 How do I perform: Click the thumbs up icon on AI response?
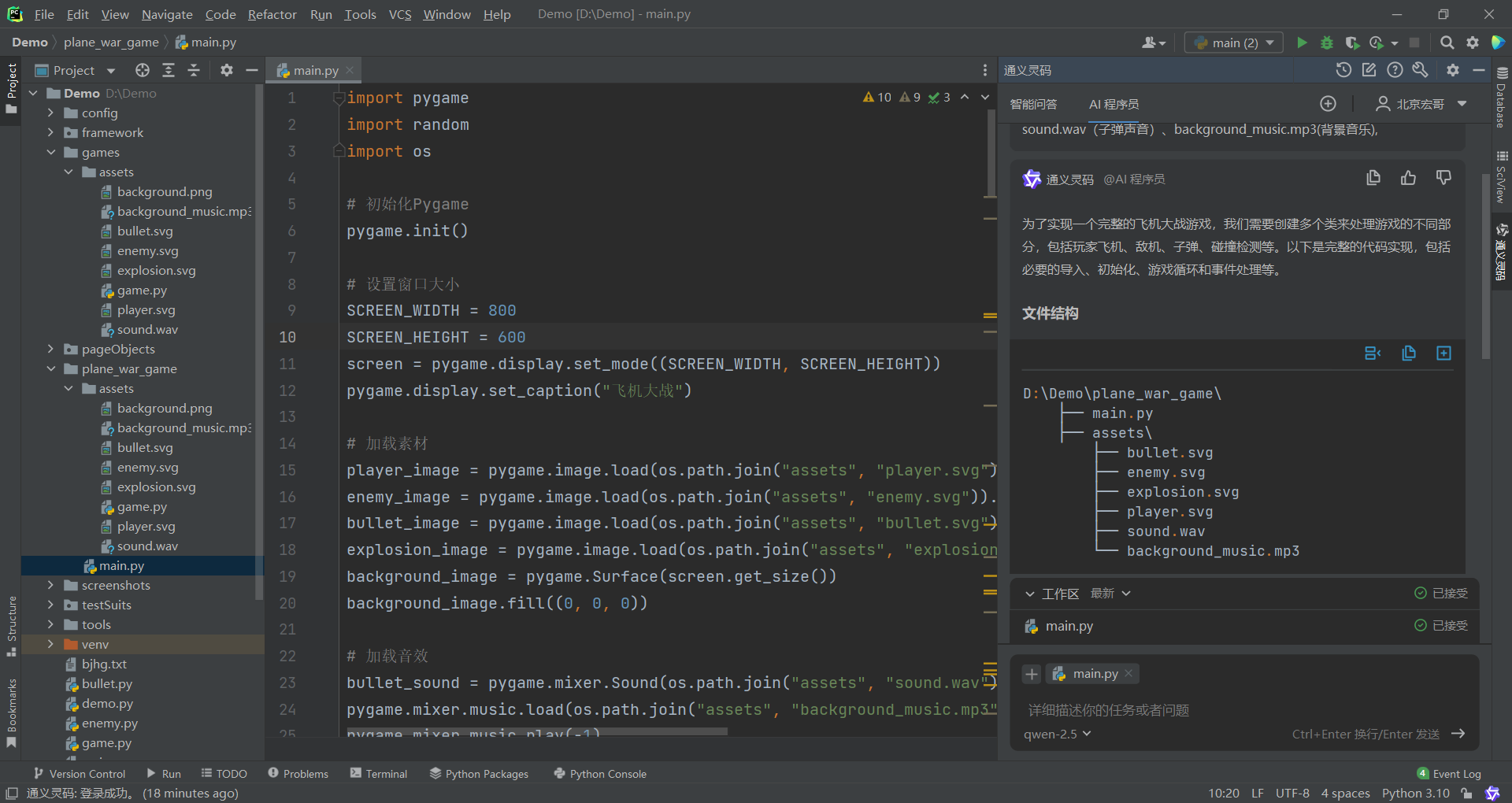[x=1408, y=179]
